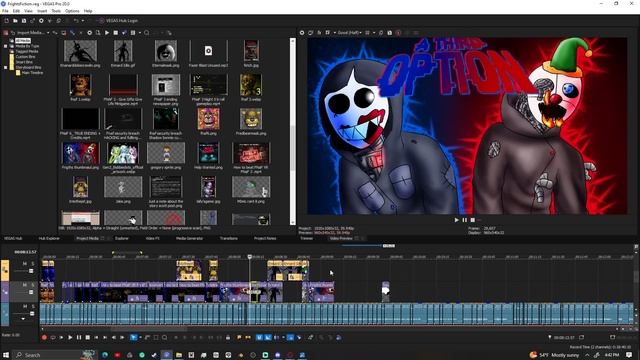
Task: Mute the top yellow video track
Action: pyautogui.click(x=25, y=264)
